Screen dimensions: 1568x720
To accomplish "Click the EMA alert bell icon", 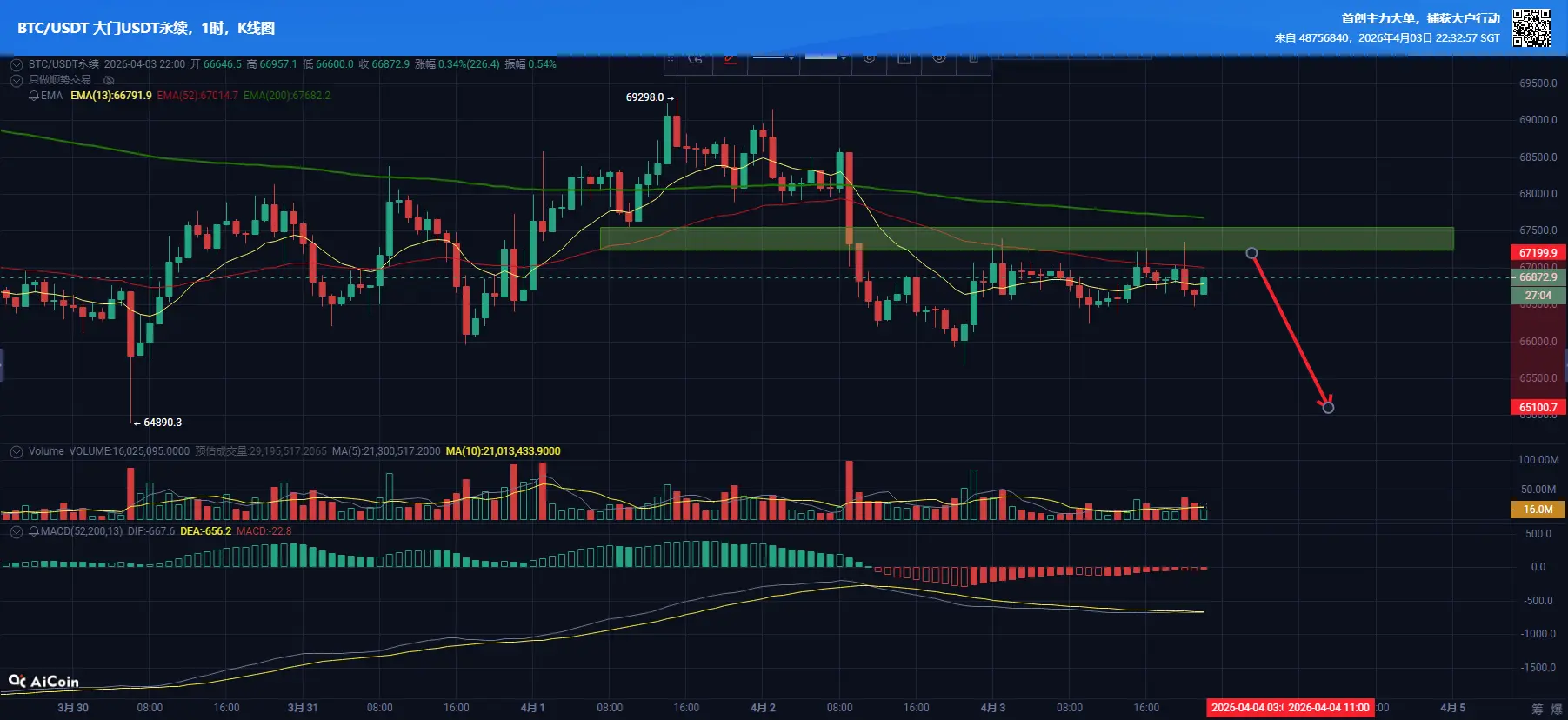I will click(x=34, y=96).
